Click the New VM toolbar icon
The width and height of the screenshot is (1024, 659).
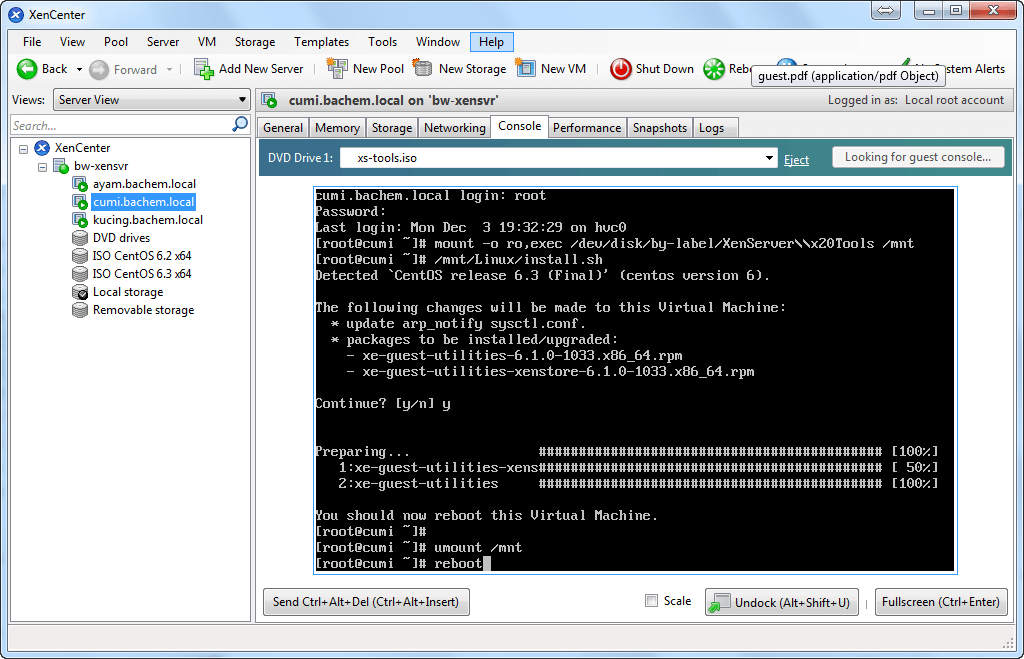pyautogui.click(x=525, y=68)
